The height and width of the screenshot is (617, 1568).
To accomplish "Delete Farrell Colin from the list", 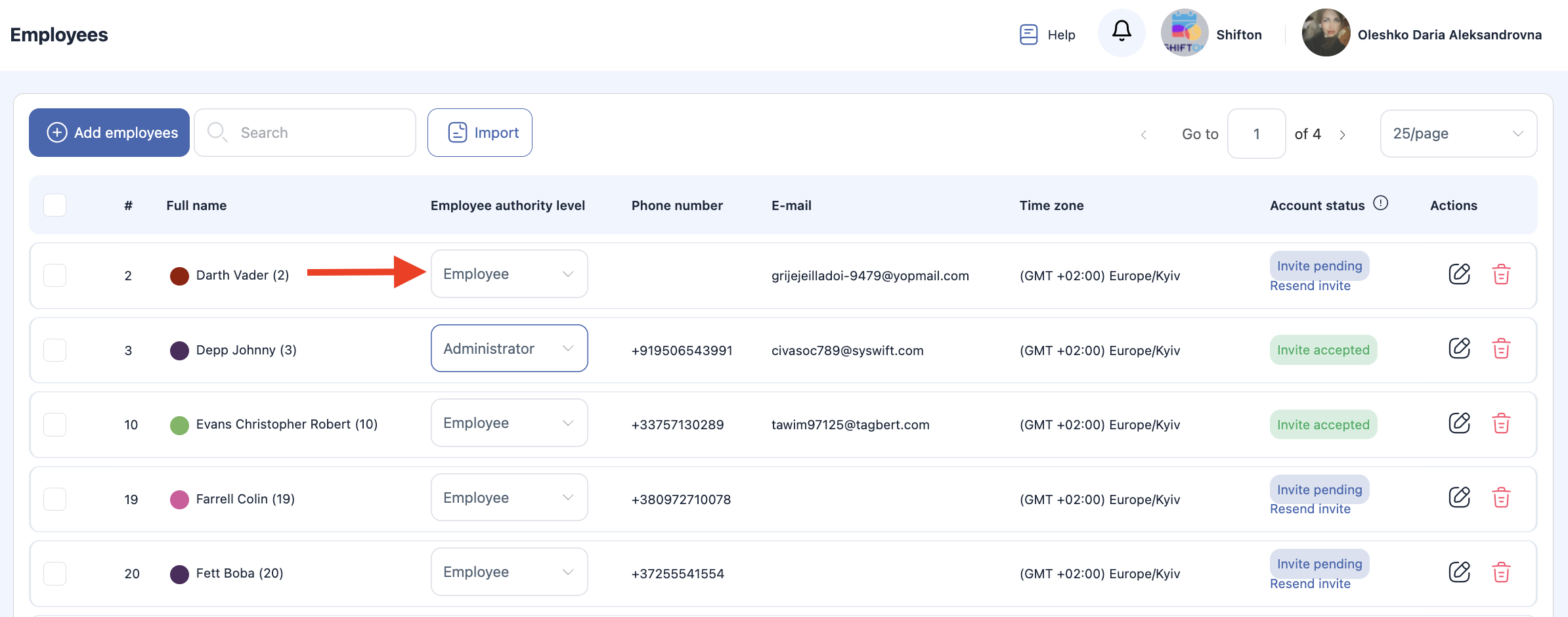I will 1501,498.
